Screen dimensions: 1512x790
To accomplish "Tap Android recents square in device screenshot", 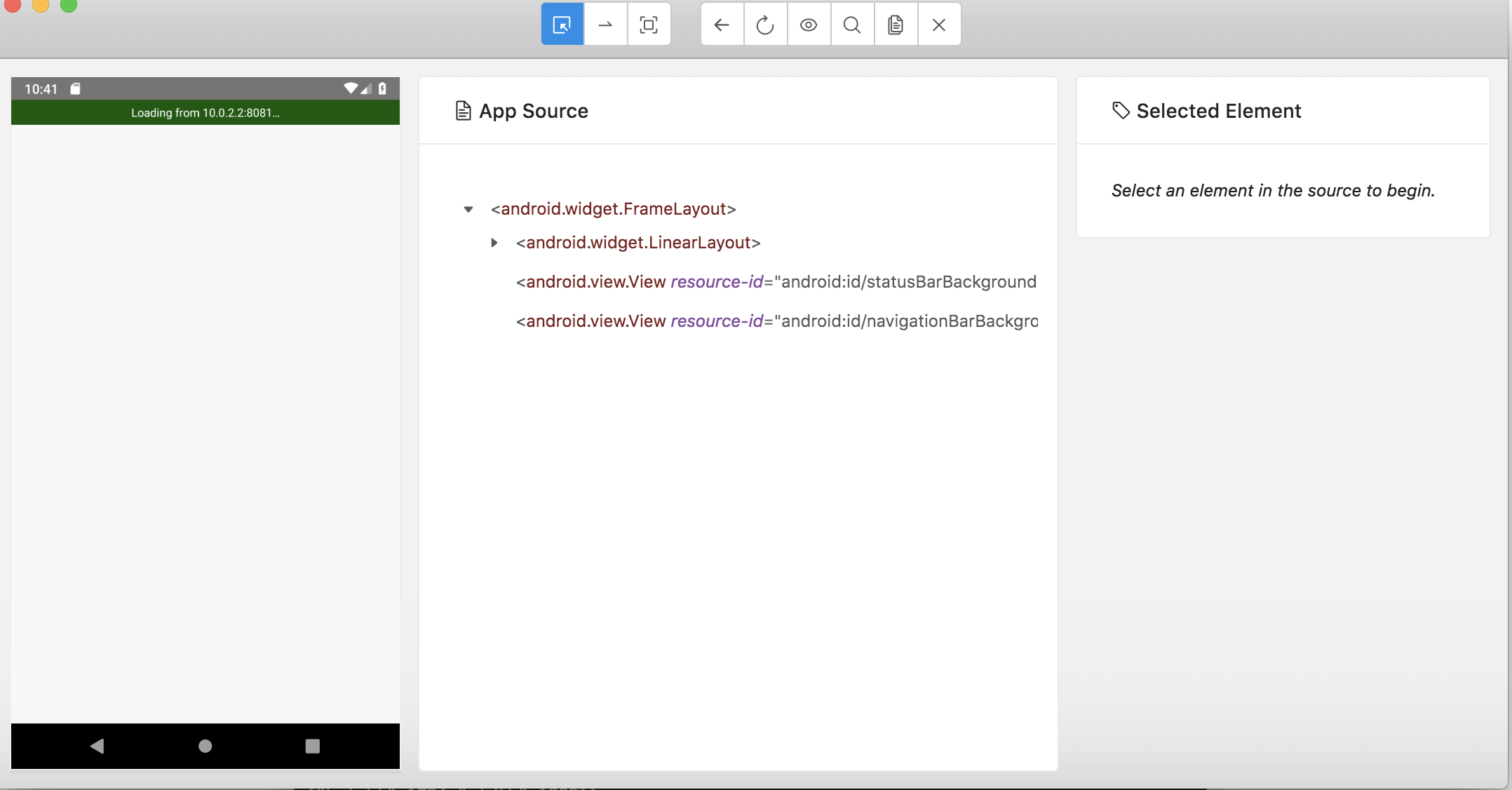I will click(x=313, y=746).
